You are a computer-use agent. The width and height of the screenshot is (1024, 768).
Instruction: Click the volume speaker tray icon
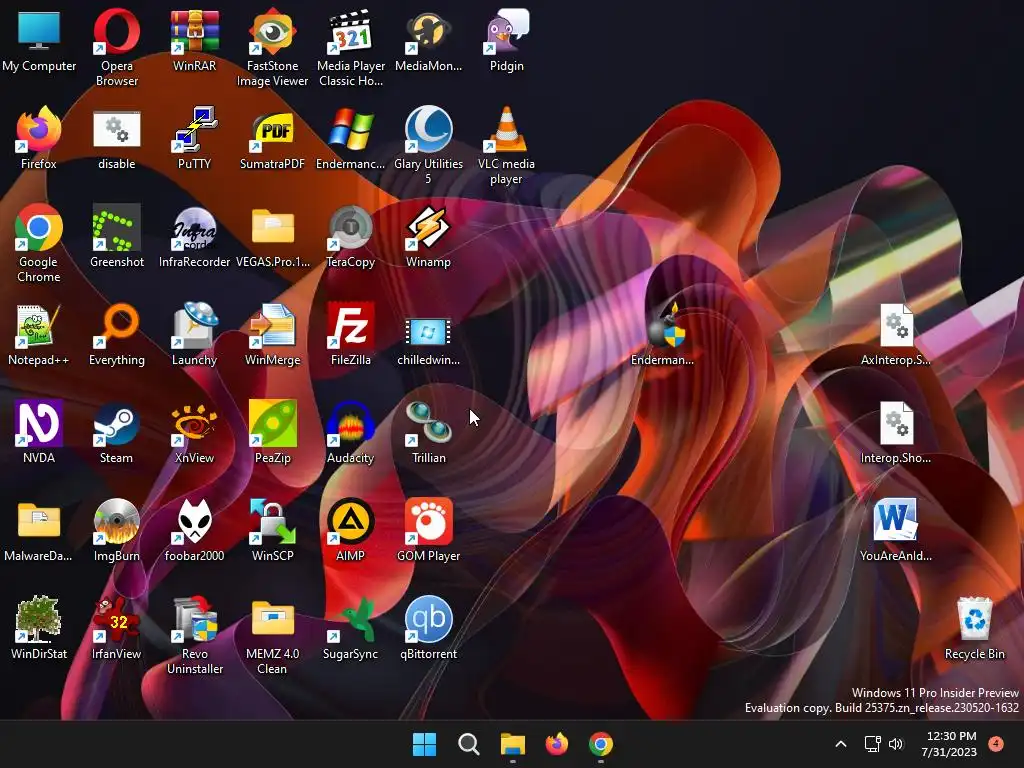tap(896, 744)
